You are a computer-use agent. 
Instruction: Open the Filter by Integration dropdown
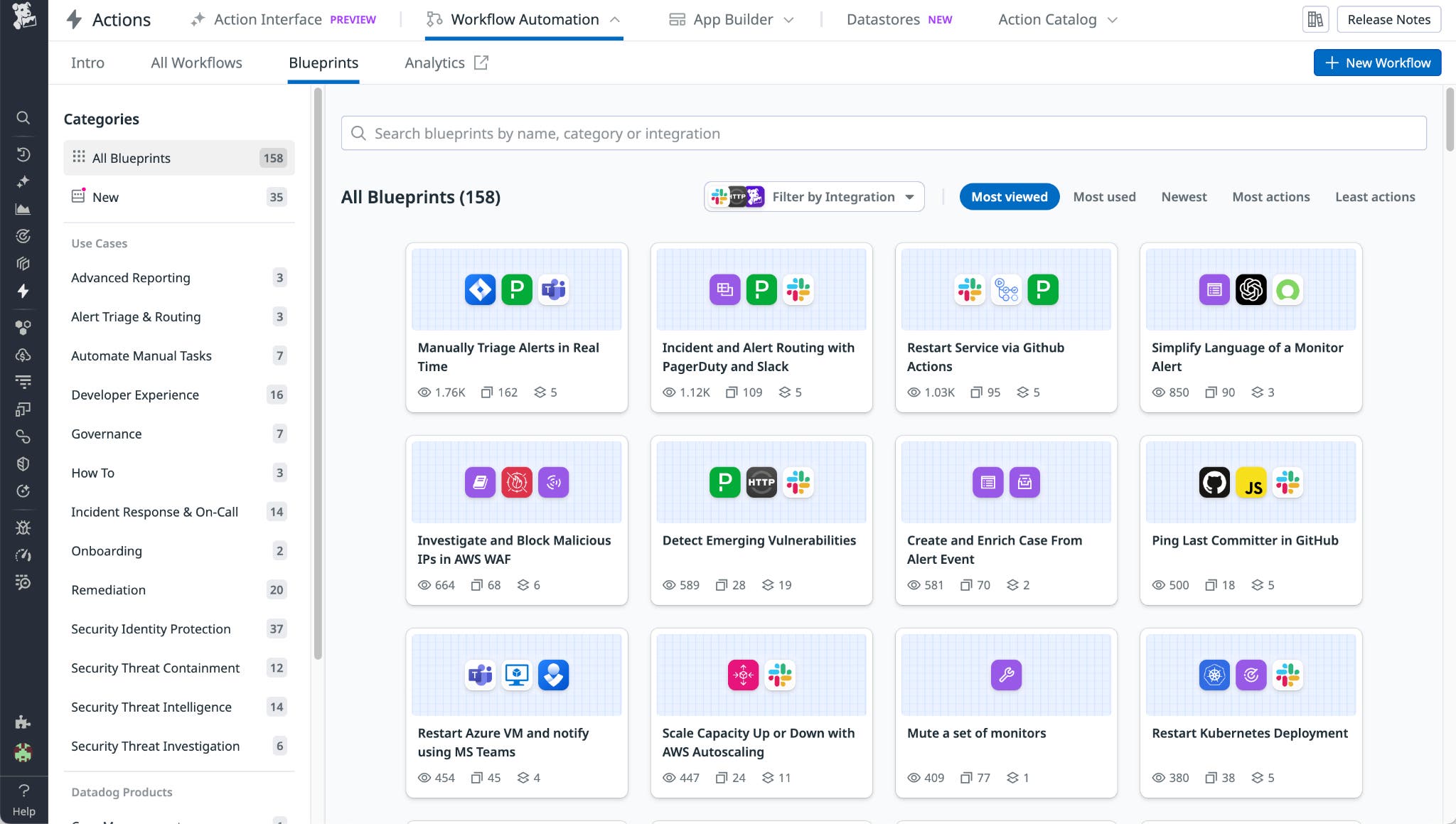[813, 196]
